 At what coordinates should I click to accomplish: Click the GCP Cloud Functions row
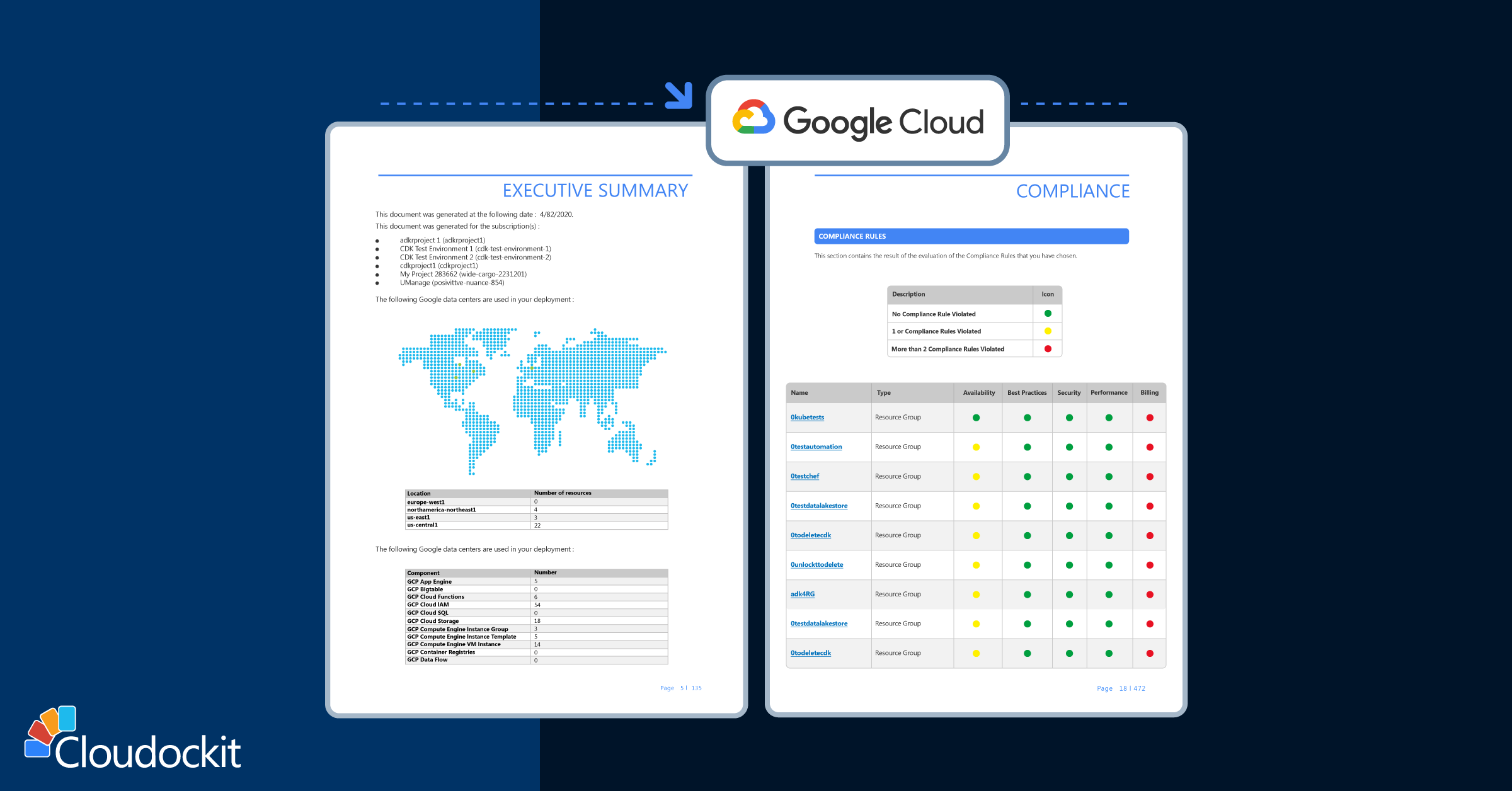pyautogui.click(x=536, y=596)
